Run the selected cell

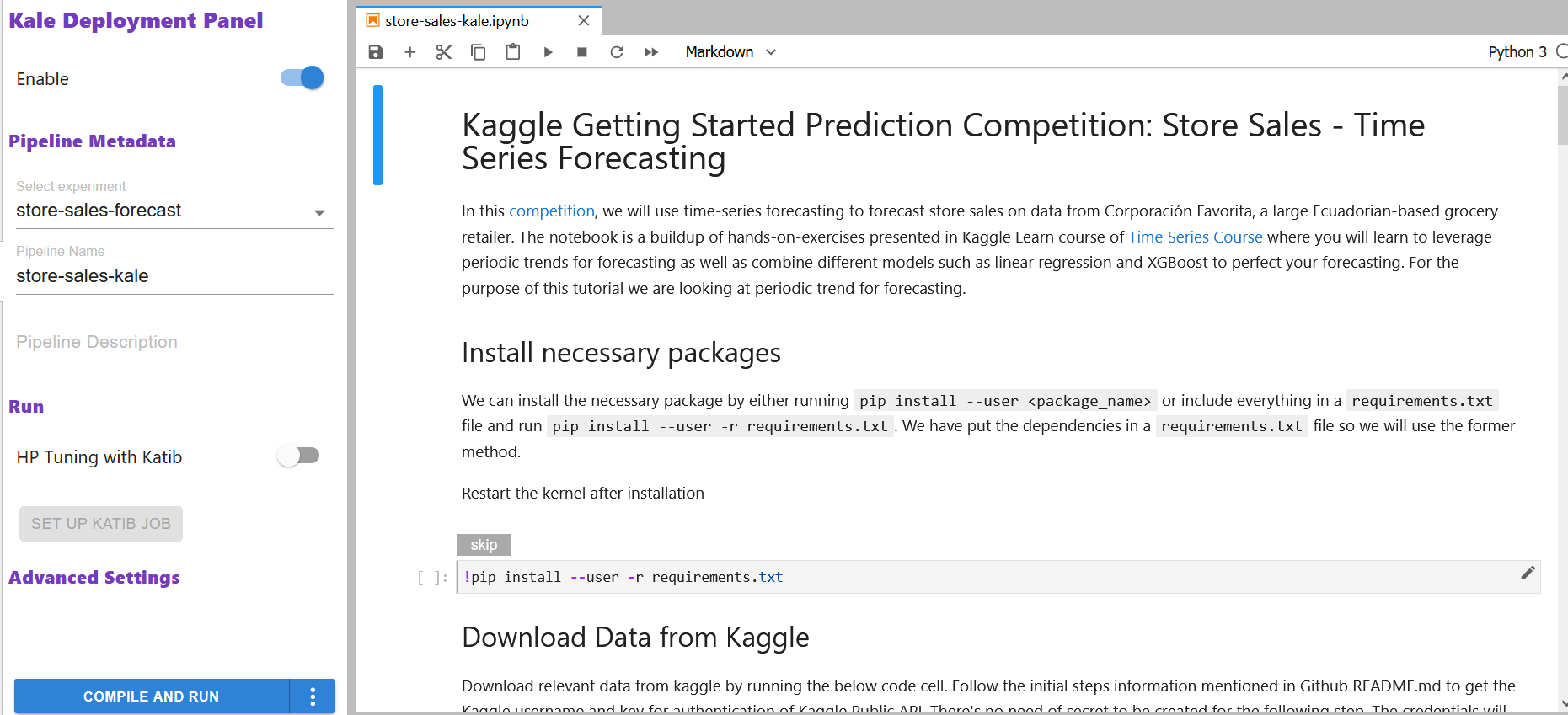pos(548,52)
